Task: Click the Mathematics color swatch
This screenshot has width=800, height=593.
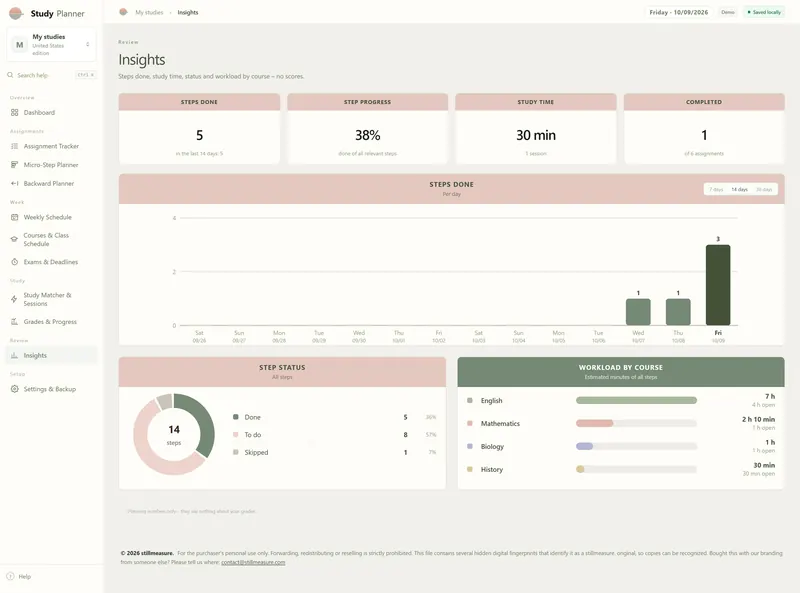Action: click(x=470, y=423)
